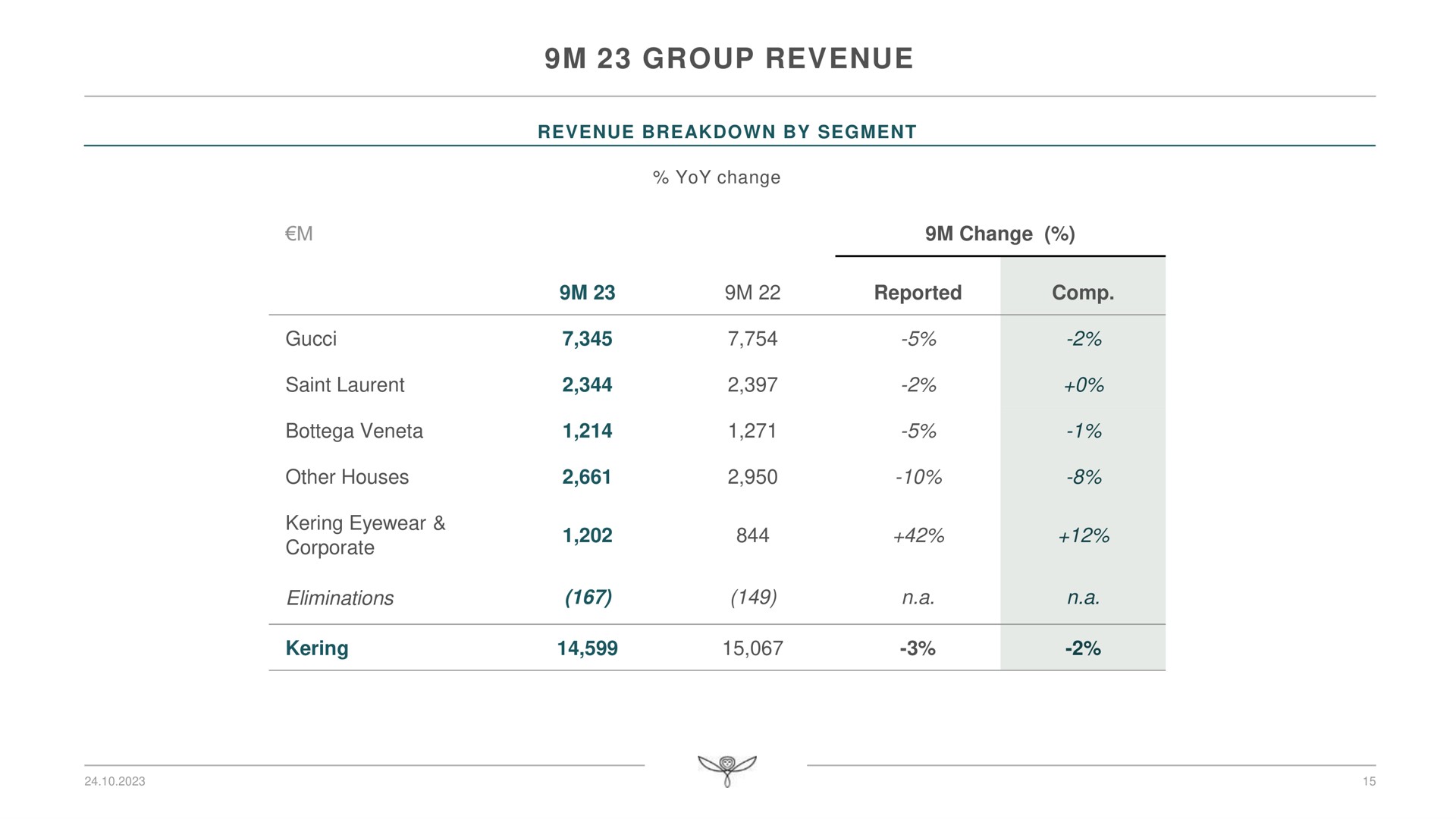Click the page number 15
This screenshot has width=1456, height=819.
click(1369, 782)
